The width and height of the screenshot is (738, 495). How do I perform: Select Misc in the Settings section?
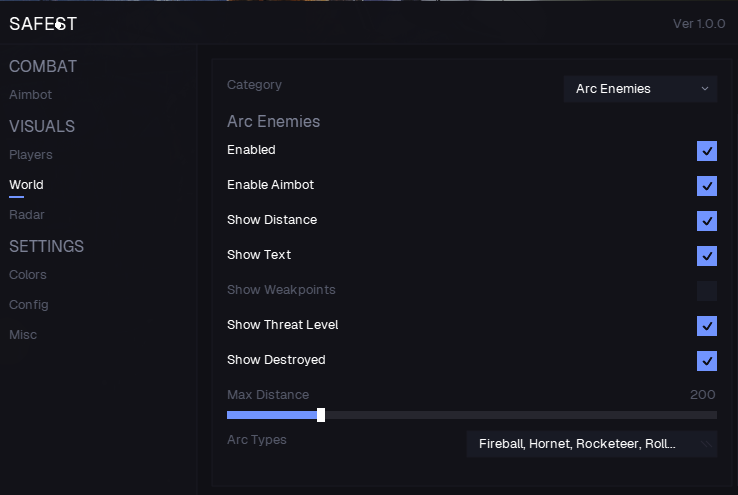click(23, 335)
